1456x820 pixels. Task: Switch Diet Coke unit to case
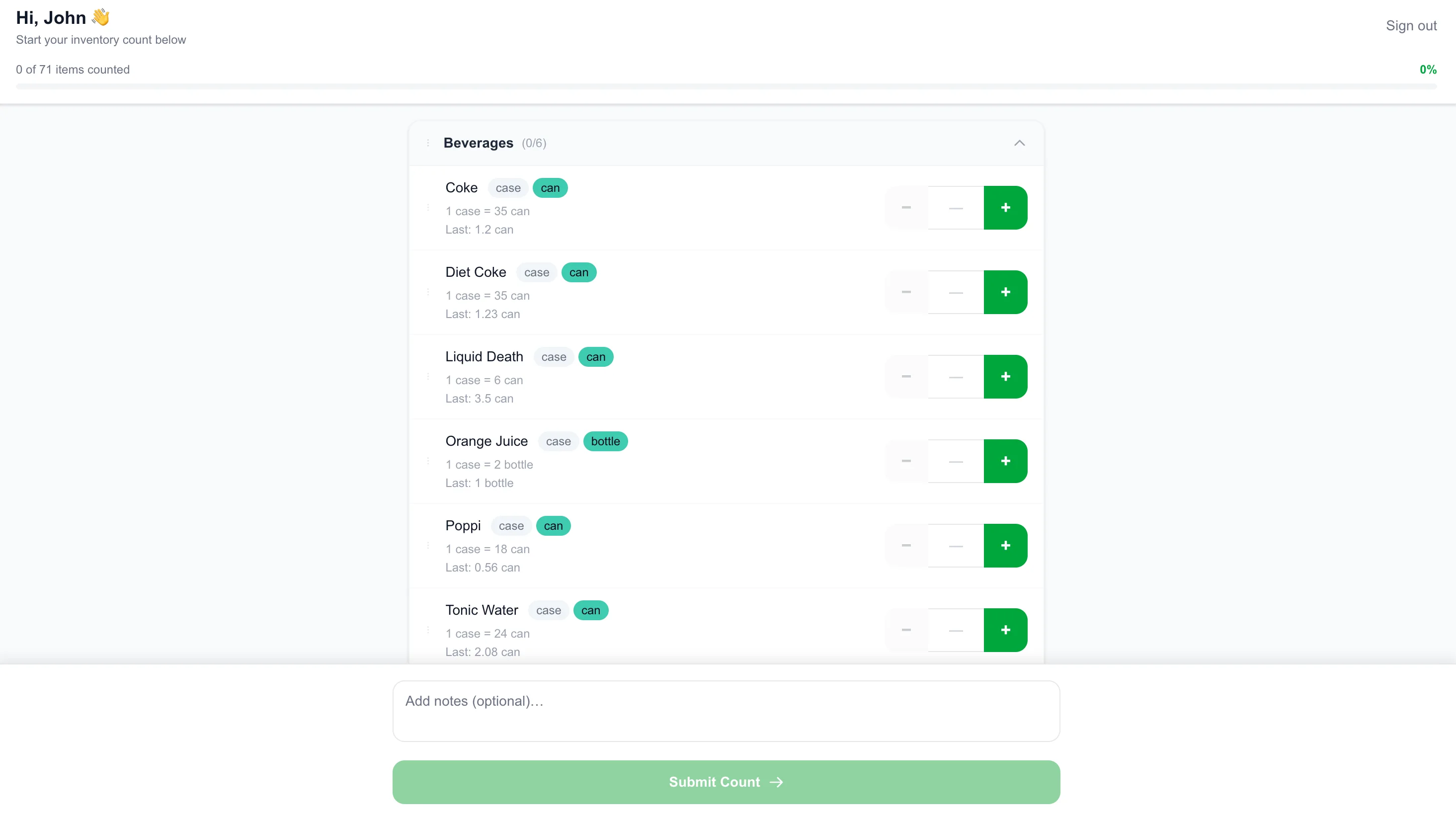[x=536, y=272]
